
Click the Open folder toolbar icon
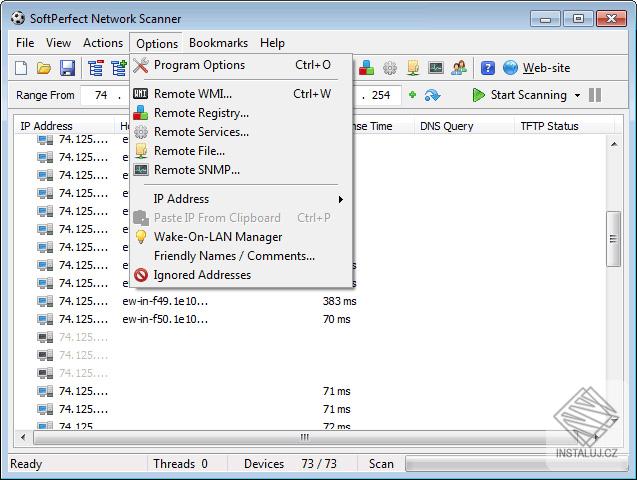[x=44, y=68]
